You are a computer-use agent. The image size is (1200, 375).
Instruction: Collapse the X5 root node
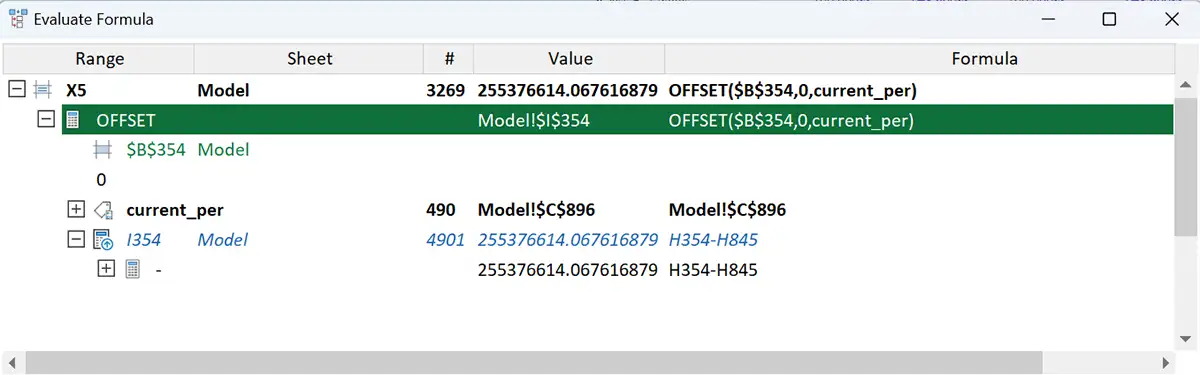pos(15,90)
